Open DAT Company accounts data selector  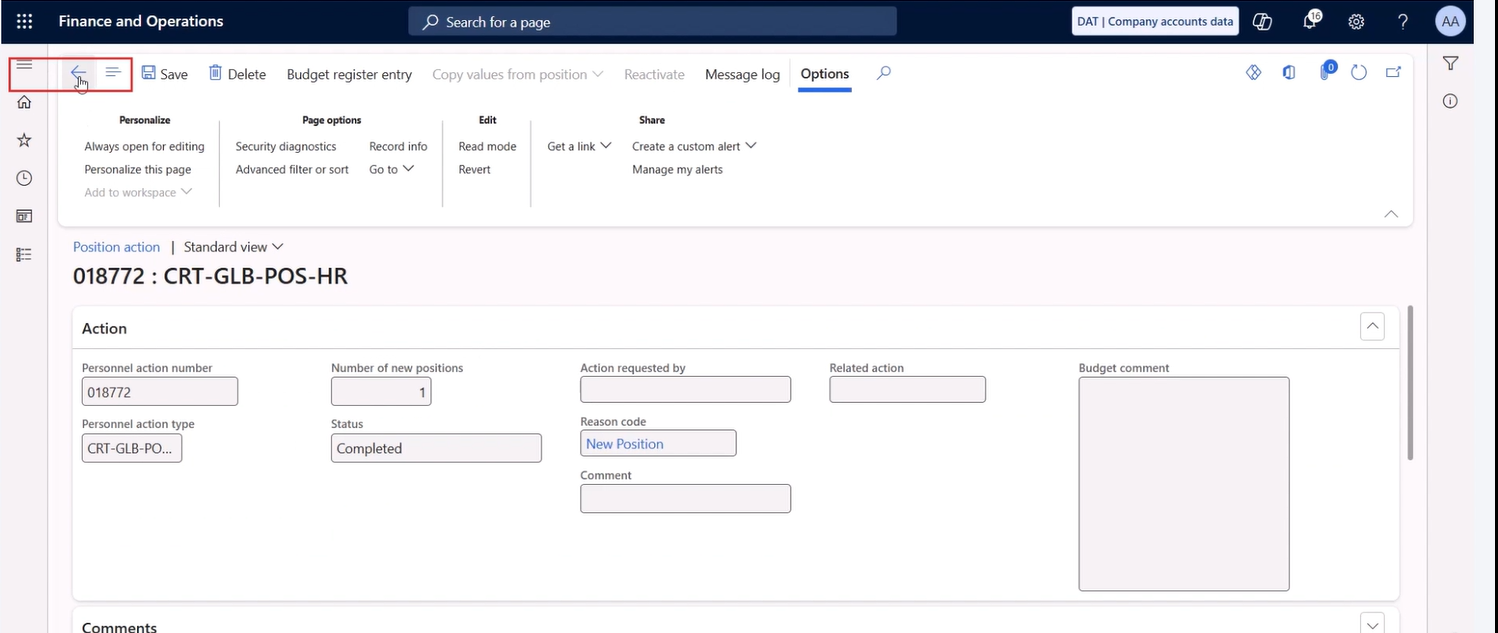(x=1156, y=21)
